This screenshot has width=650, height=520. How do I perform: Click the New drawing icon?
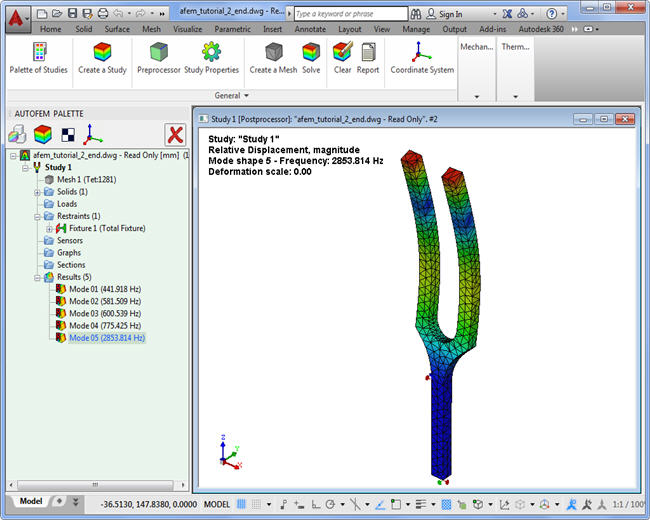click(41, 14)
